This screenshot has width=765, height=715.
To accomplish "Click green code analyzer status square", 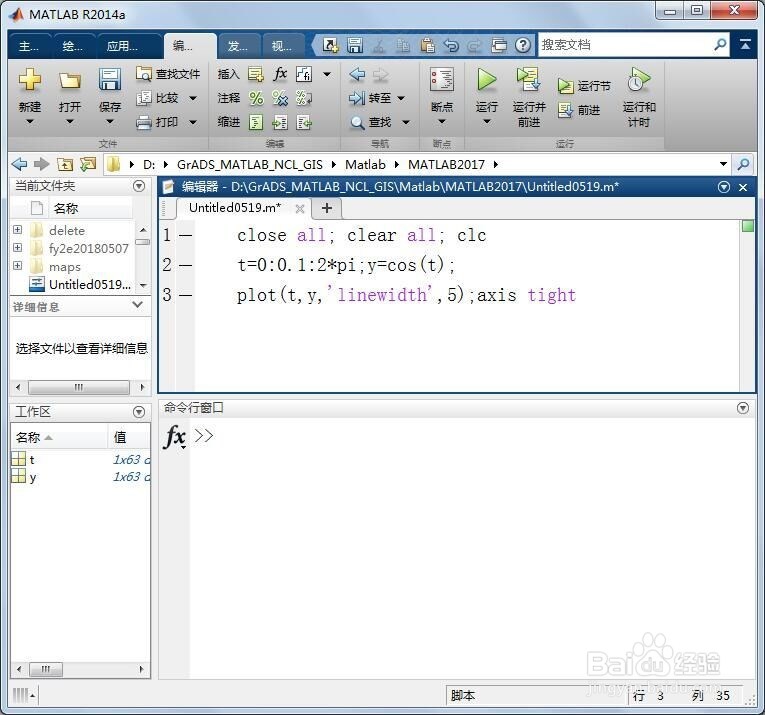I will [x=747, y=226].
